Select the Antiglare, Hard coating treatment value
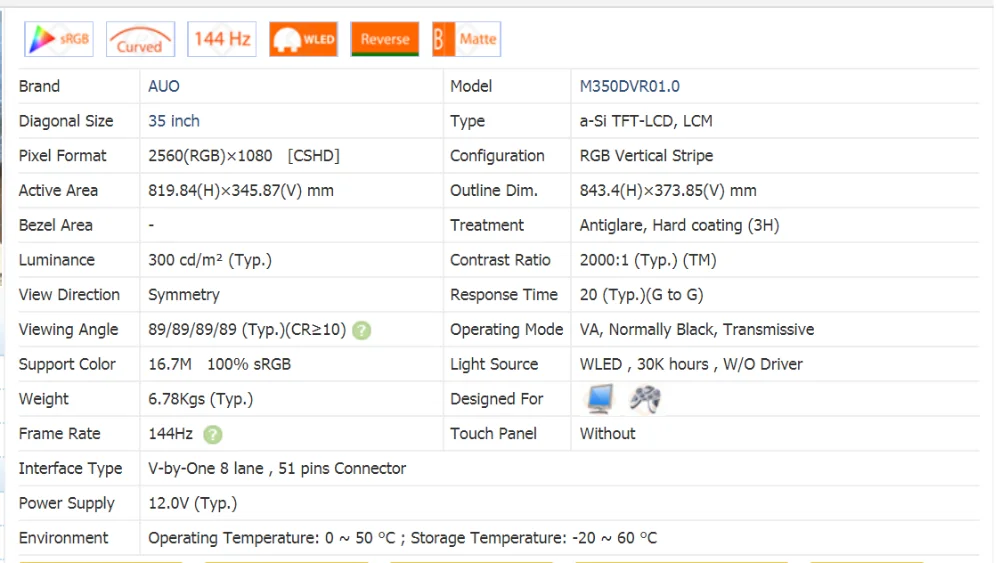 tap(679, 225)
